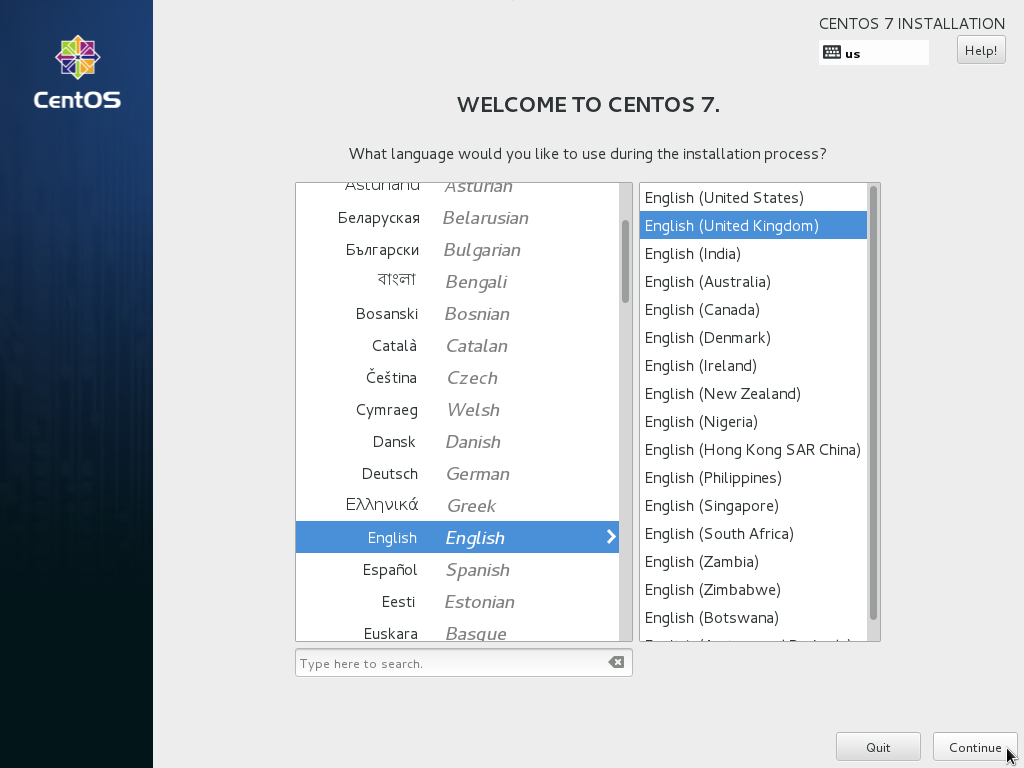Click the arrow beside English language
This screenshot has width=1024, height=768.
611,538
